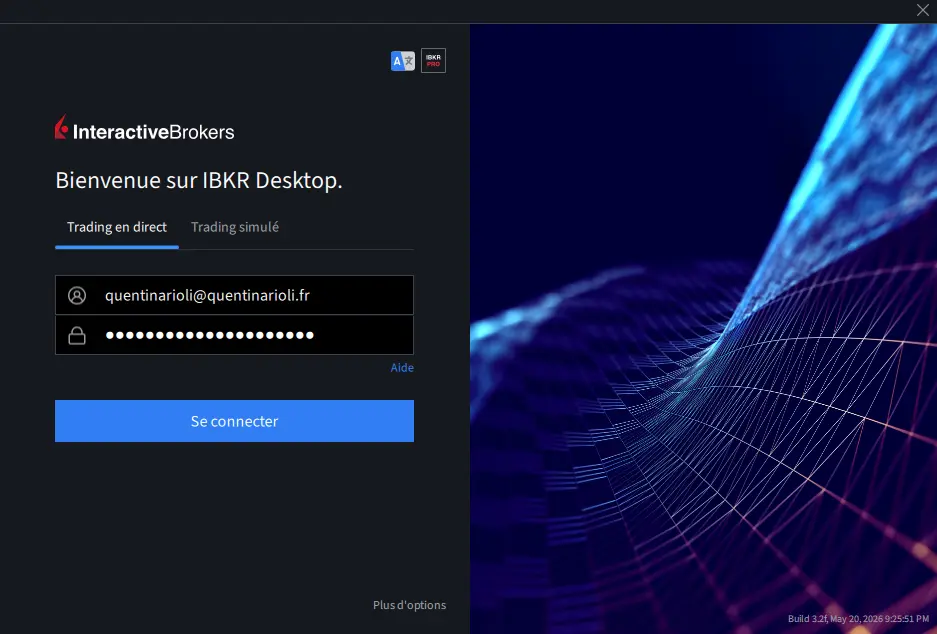The height and width of the screenshot is (634, 937).
Task: Click the user profile icon in username field
Action: point(76,295)
